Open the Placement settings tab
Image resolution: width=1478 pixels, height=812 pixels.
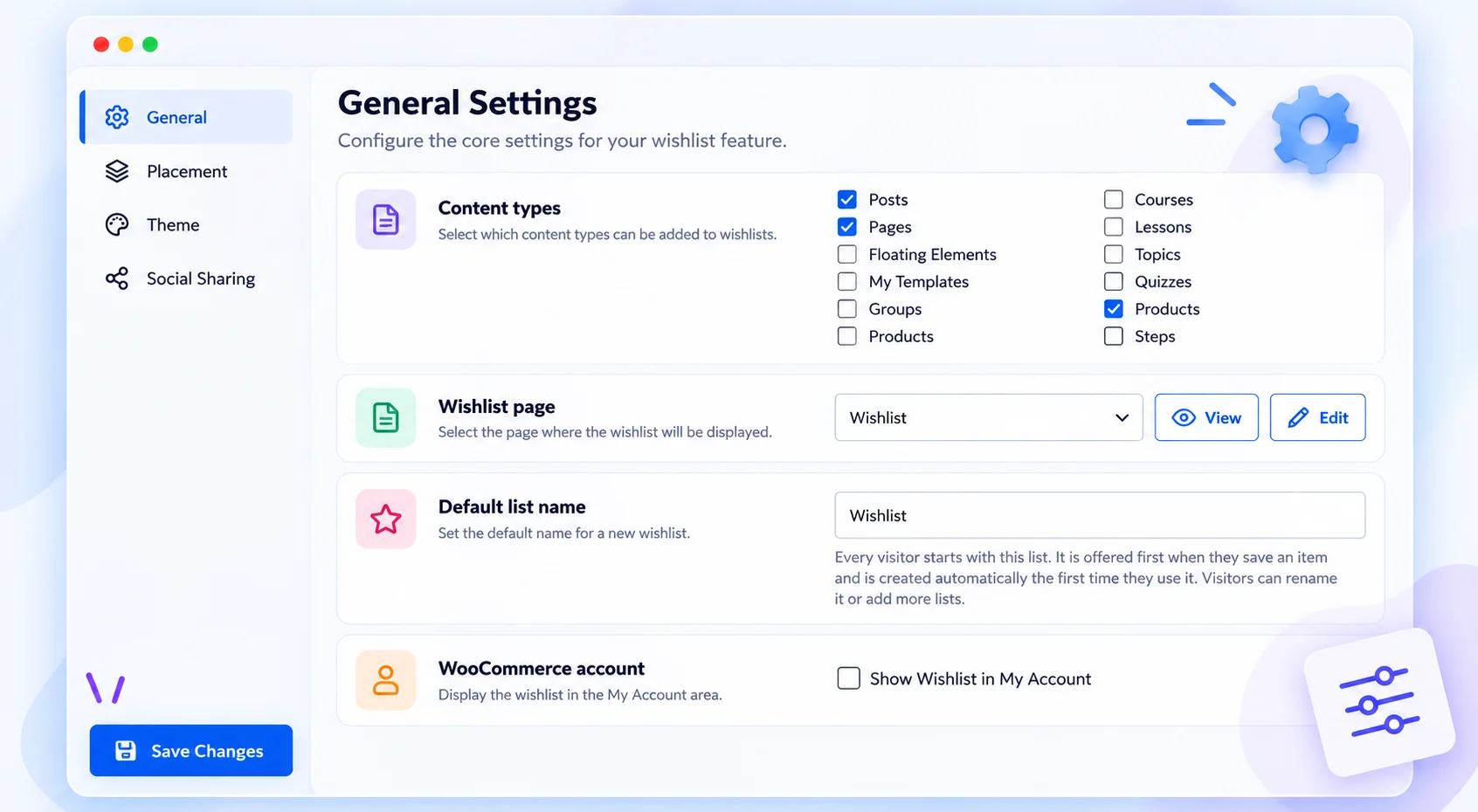pyautogui.click(x=186, y=171)
